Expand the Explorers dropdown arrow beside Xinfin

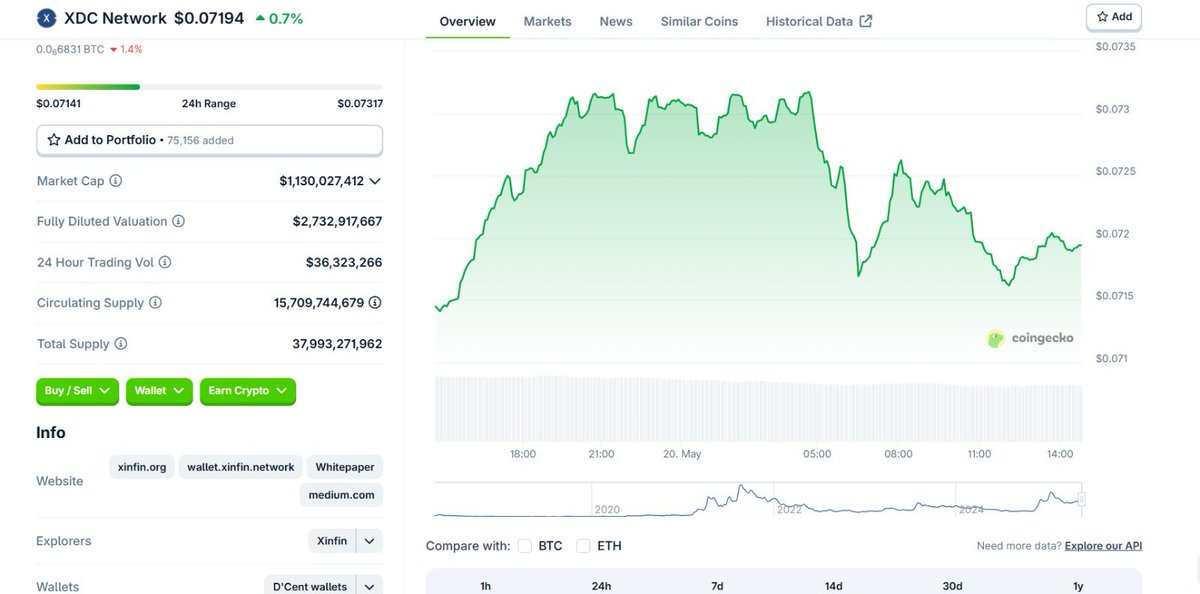click(369, 541)
